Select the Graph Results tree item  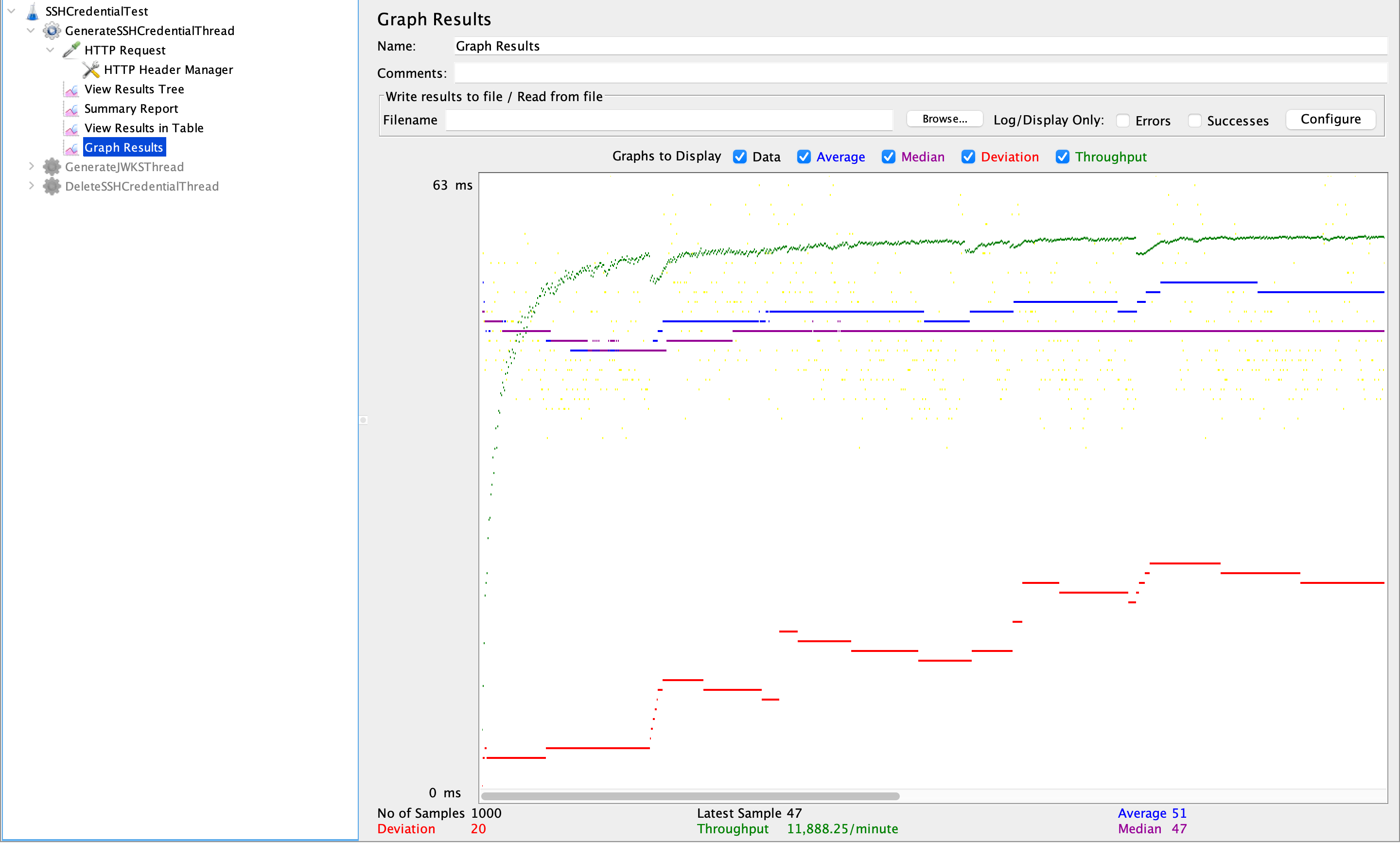[x=124, y=147]
